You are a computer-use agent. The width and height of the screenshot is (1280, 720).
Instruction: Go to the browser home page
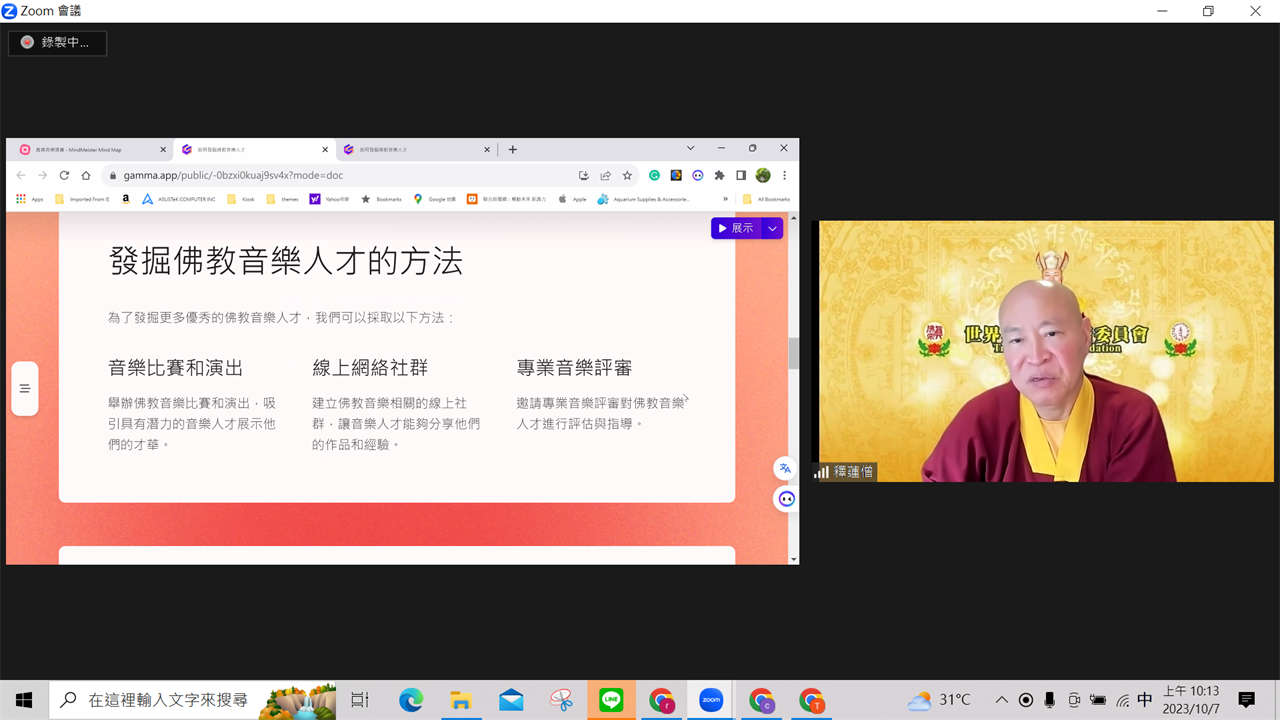click(86, 175)
